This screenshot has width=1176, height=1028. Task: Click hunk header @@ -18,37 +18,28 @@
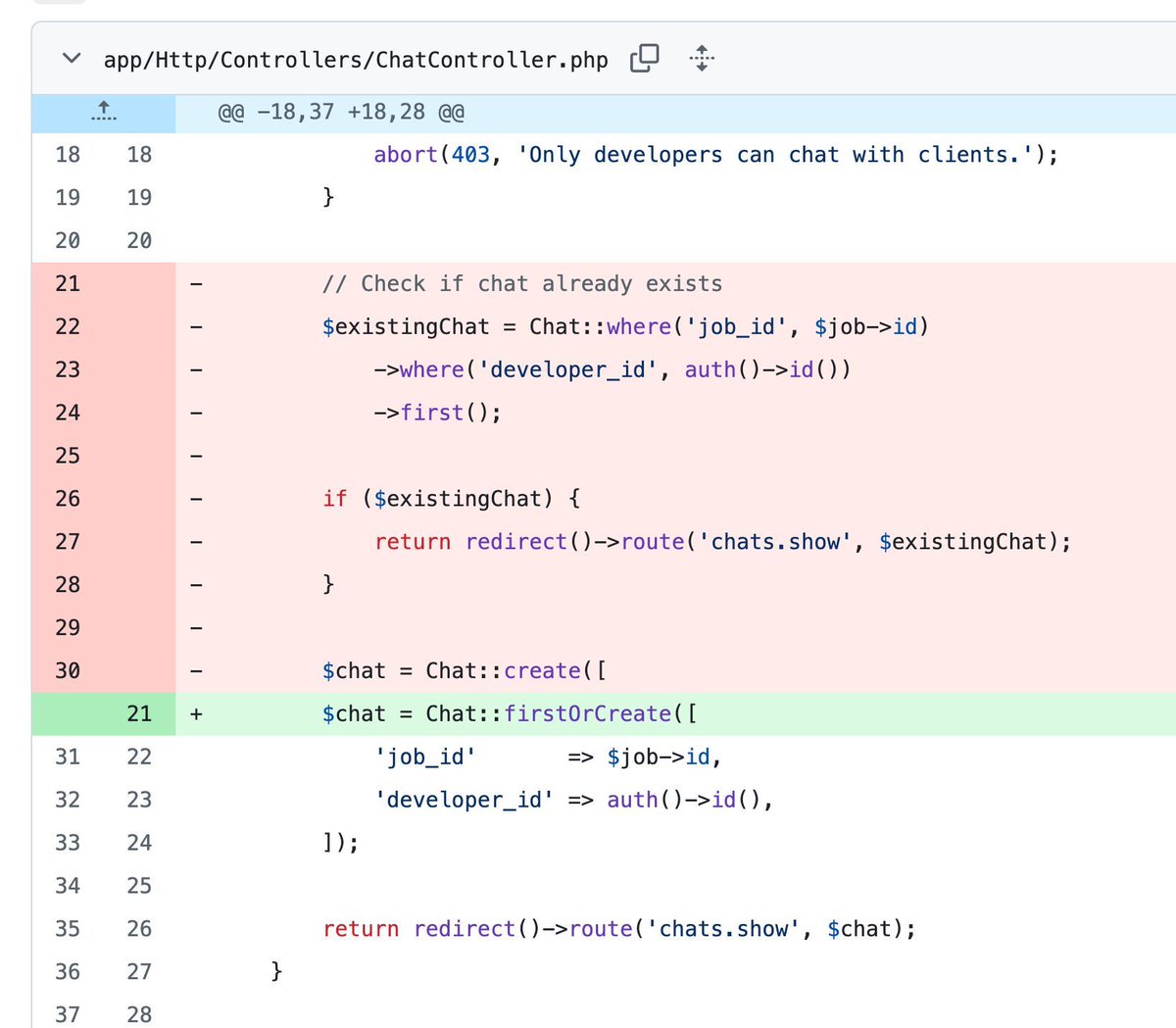341,112
